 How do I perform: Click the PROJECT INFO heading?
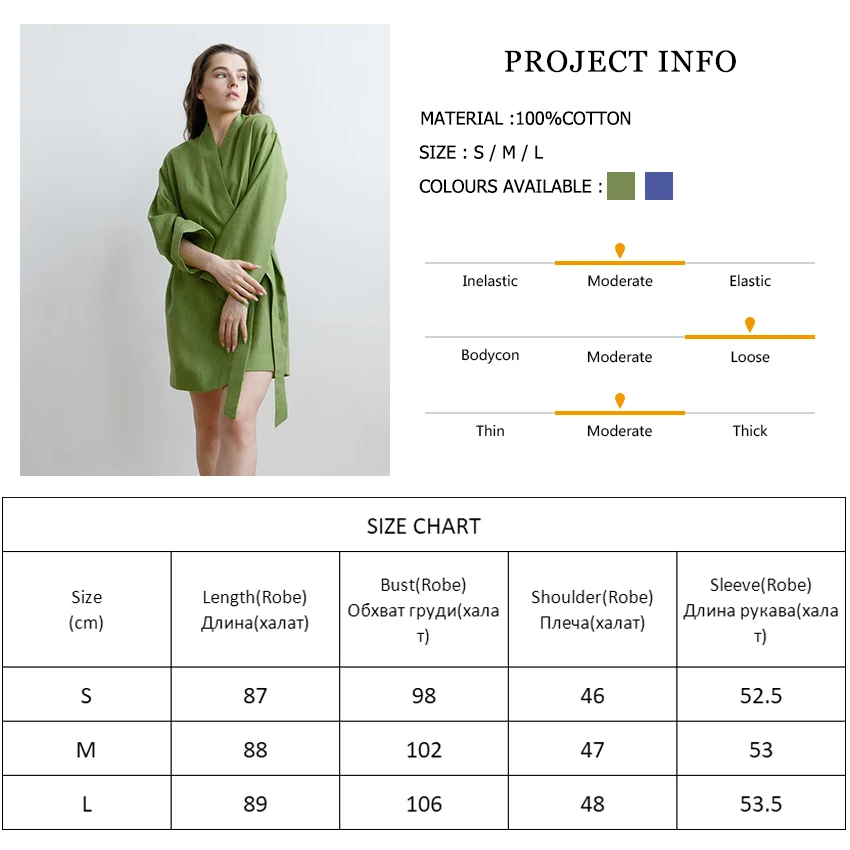[620, 61]
